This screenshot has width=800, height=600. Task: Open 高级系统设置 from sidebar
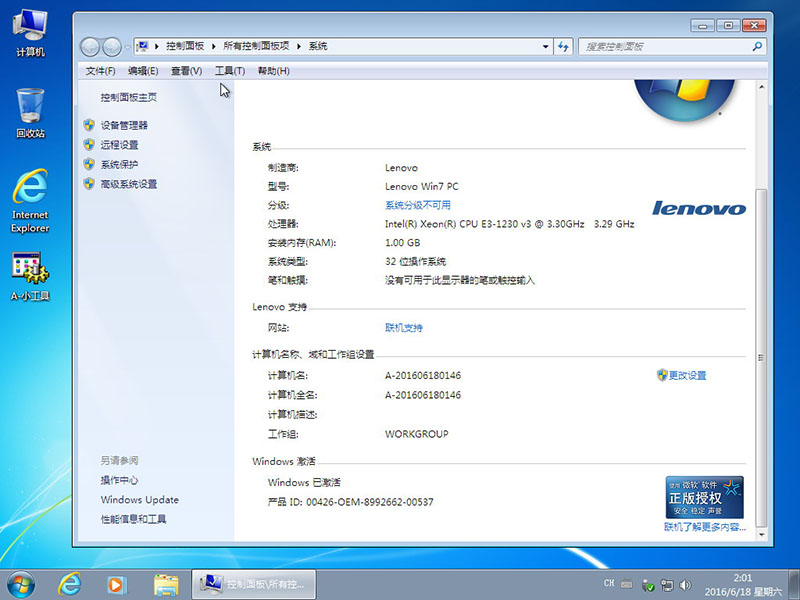(x=129, y=184)
